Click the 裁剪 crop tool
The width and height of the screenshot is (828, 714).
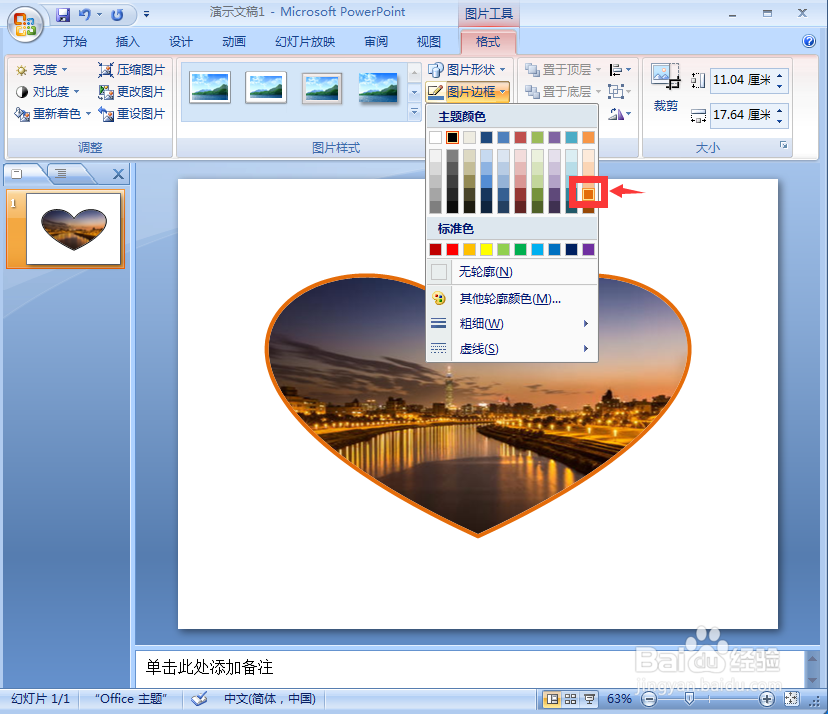pos(665,87)
